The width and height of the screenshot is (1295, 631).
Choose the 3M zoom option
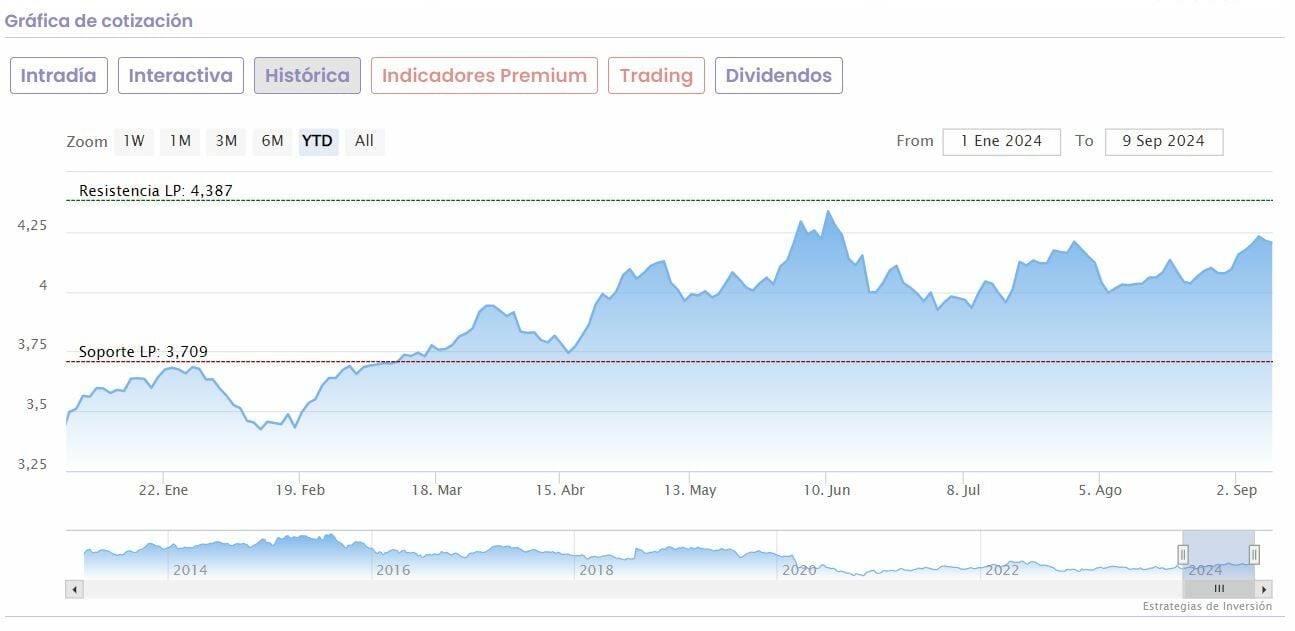click(226, 141)
